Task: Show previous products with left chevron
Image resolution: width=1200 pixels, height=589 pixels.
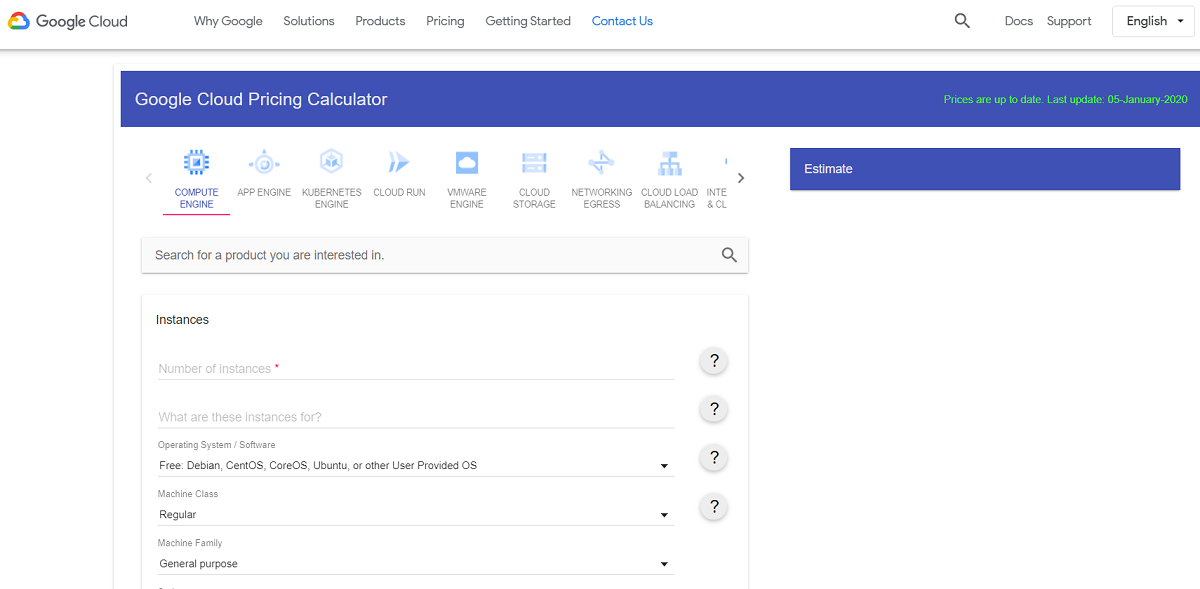Action: click(x=149, y=178)
